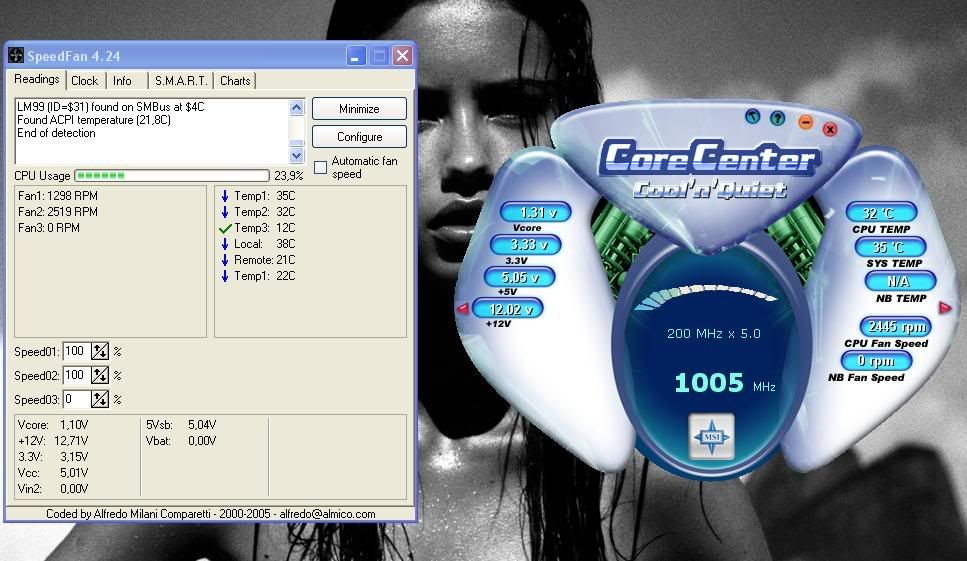967x561 pixels.
Task: Click the NB TEMP N/A readout
Action: pos(900,281)
